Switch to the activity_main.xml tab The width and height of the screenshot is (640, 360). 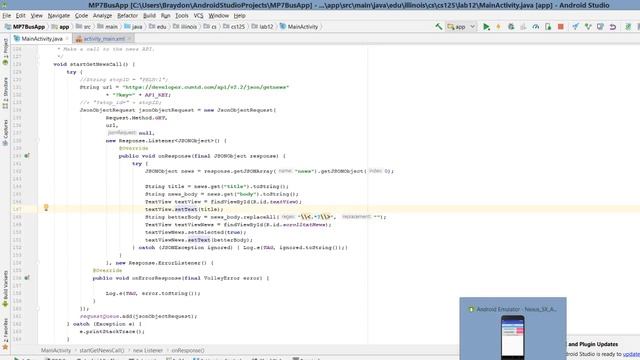(x=104, y=38)
